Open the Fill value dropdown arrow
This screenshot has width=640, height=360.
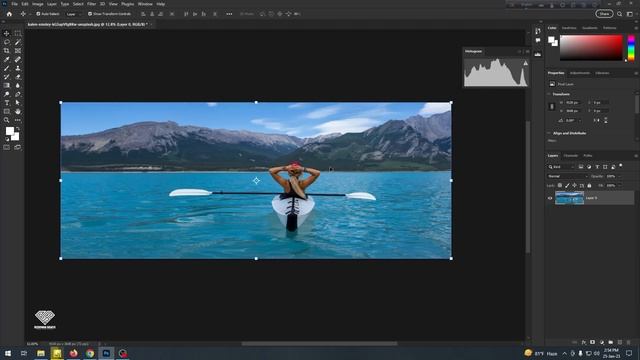tap(619, 185)
